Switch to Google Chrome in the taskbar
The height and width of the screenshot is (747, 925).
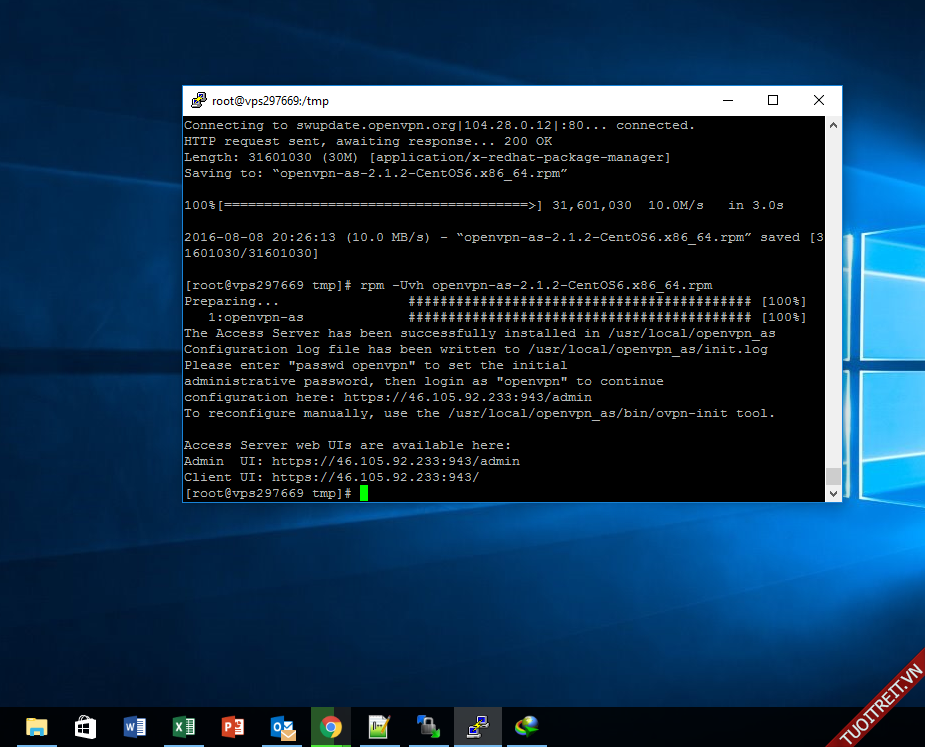(x=330, y=727)
